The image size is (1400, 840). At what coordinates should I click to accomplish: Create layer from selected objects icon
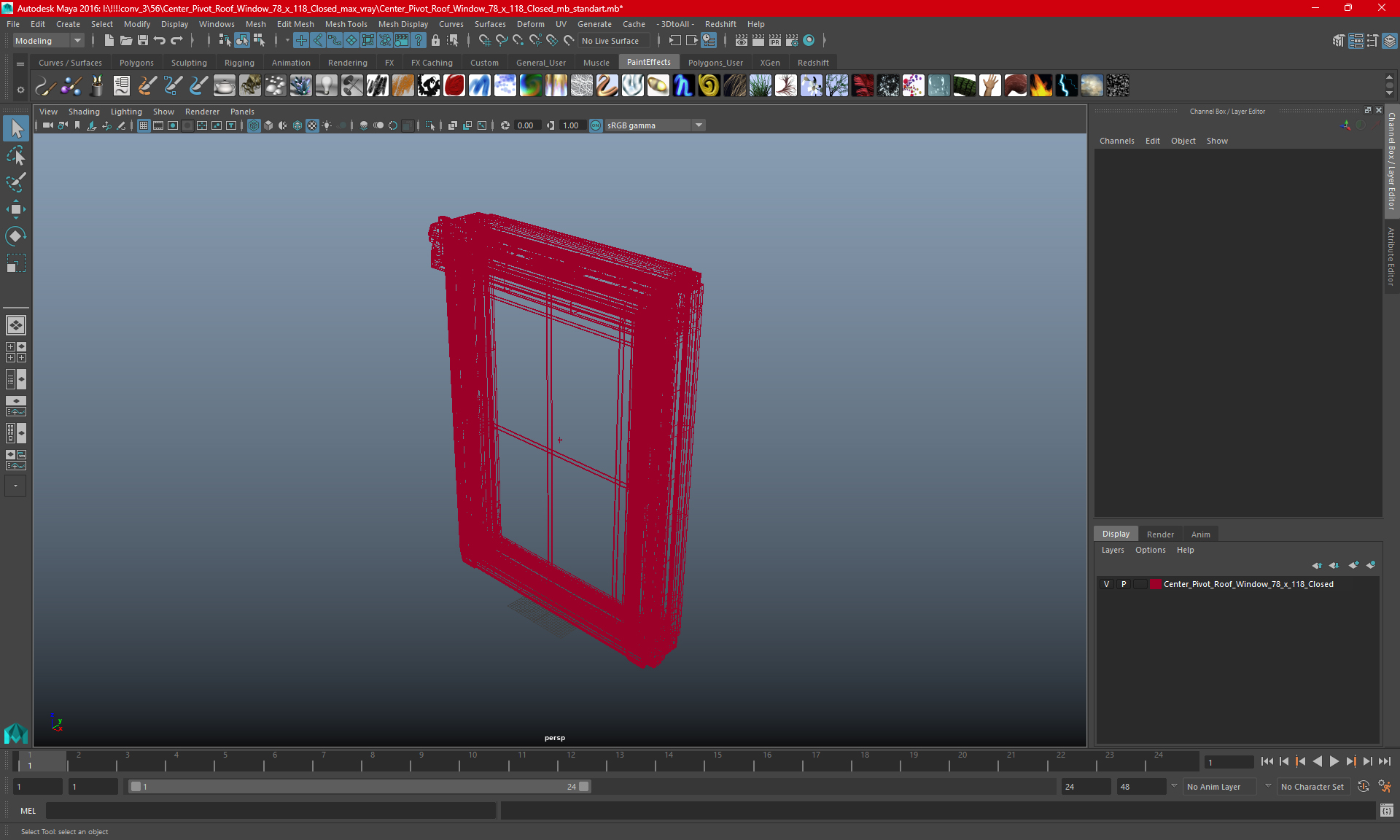(1371, 565)
